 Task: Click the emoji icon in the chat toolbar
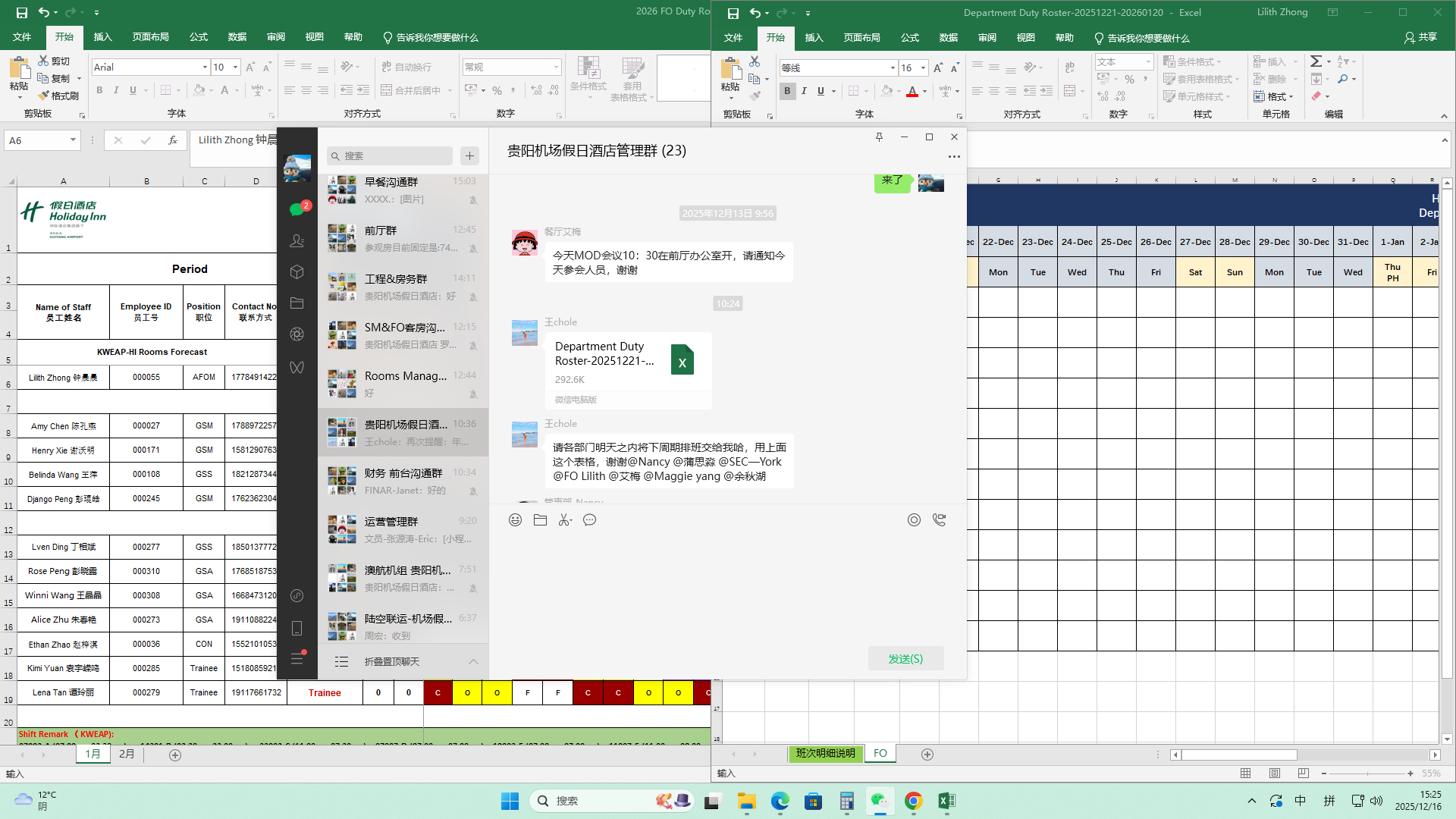click(515, 520)
